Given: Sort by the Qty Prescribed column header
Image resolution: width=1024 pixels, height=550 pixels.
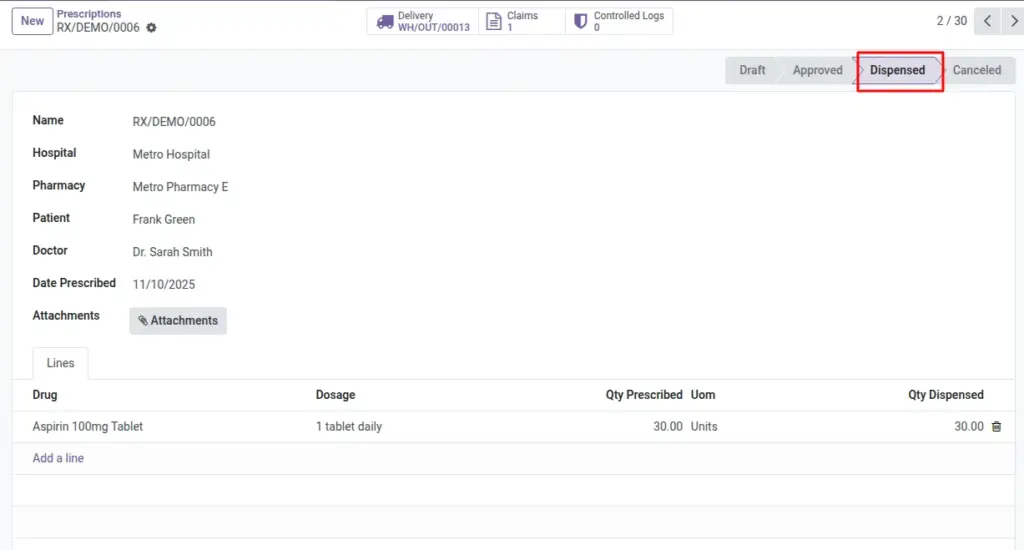Looking at the screenshot, I should [x=644, y=395].
